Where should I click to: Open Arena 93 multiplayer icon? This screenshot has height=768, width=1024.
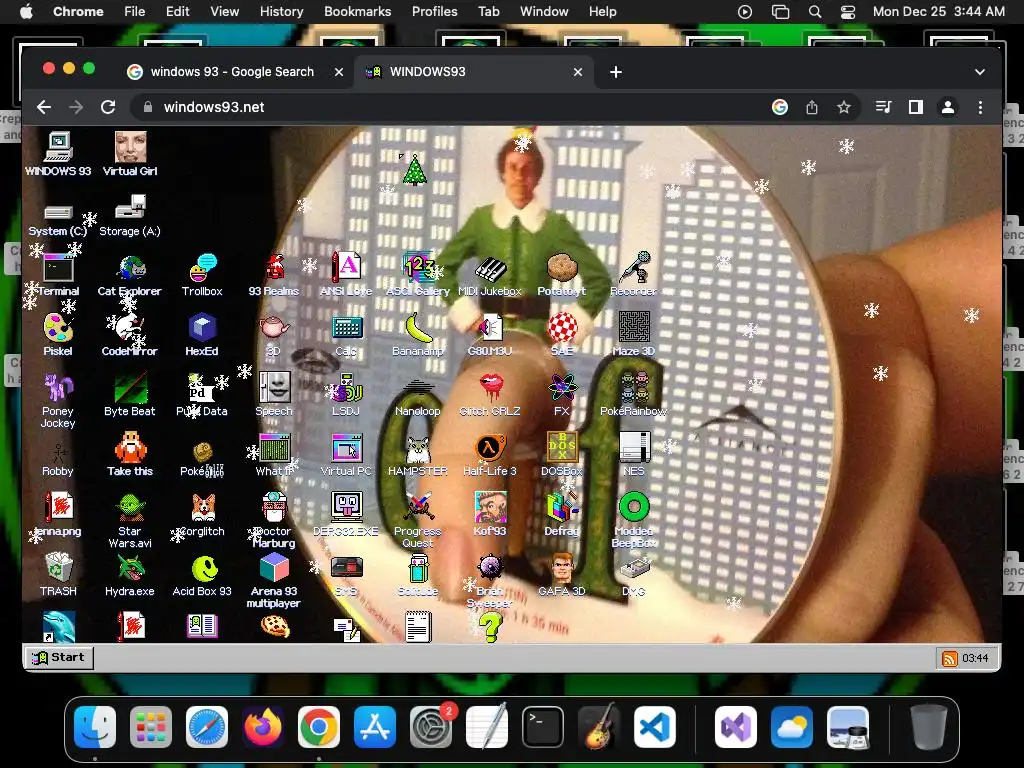click(274, 581)
